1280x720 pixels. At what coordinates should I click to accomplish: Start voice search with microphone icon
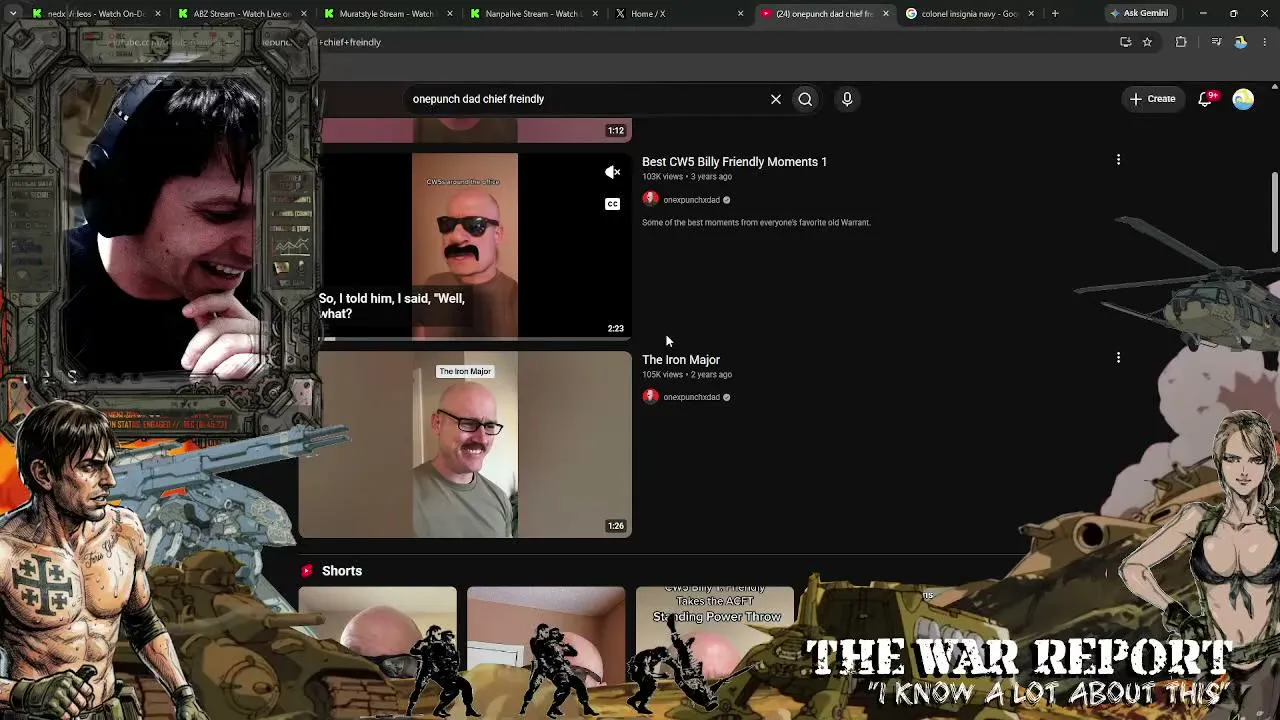tap(847, 99)
